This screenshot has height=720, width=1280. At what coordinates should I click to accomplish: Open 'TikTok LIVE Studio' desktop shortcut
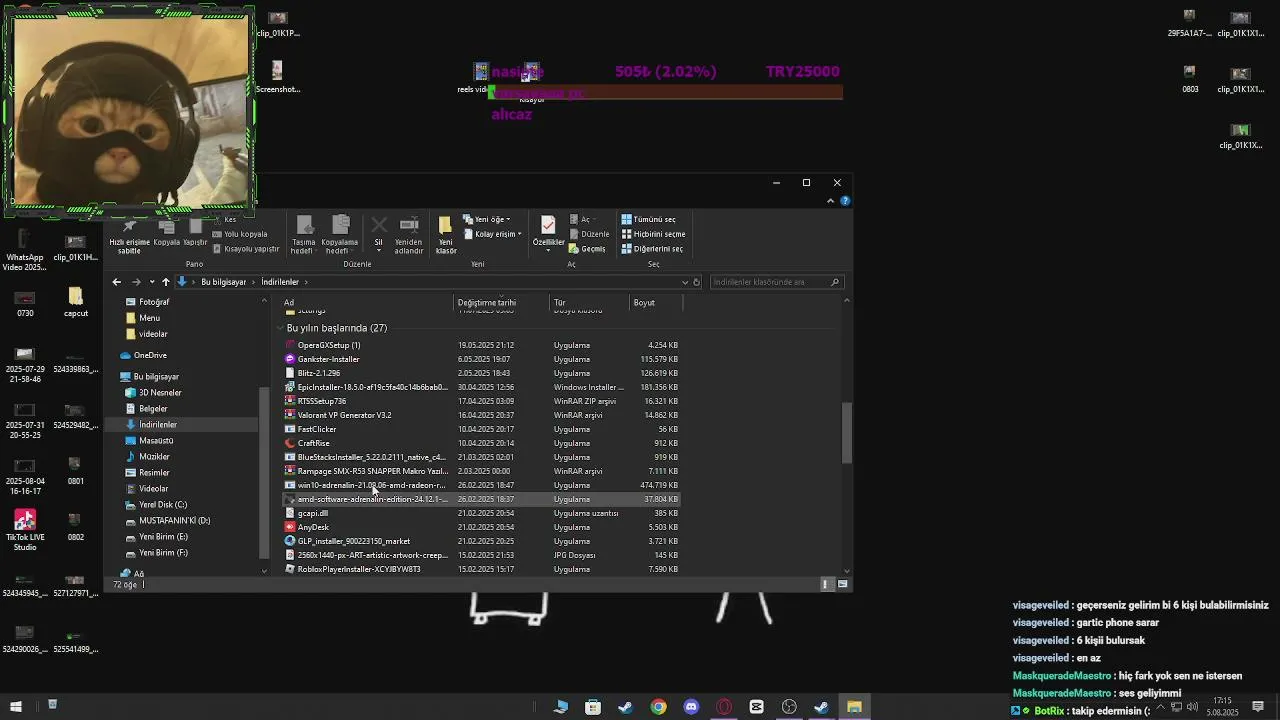tap(25, 530)
